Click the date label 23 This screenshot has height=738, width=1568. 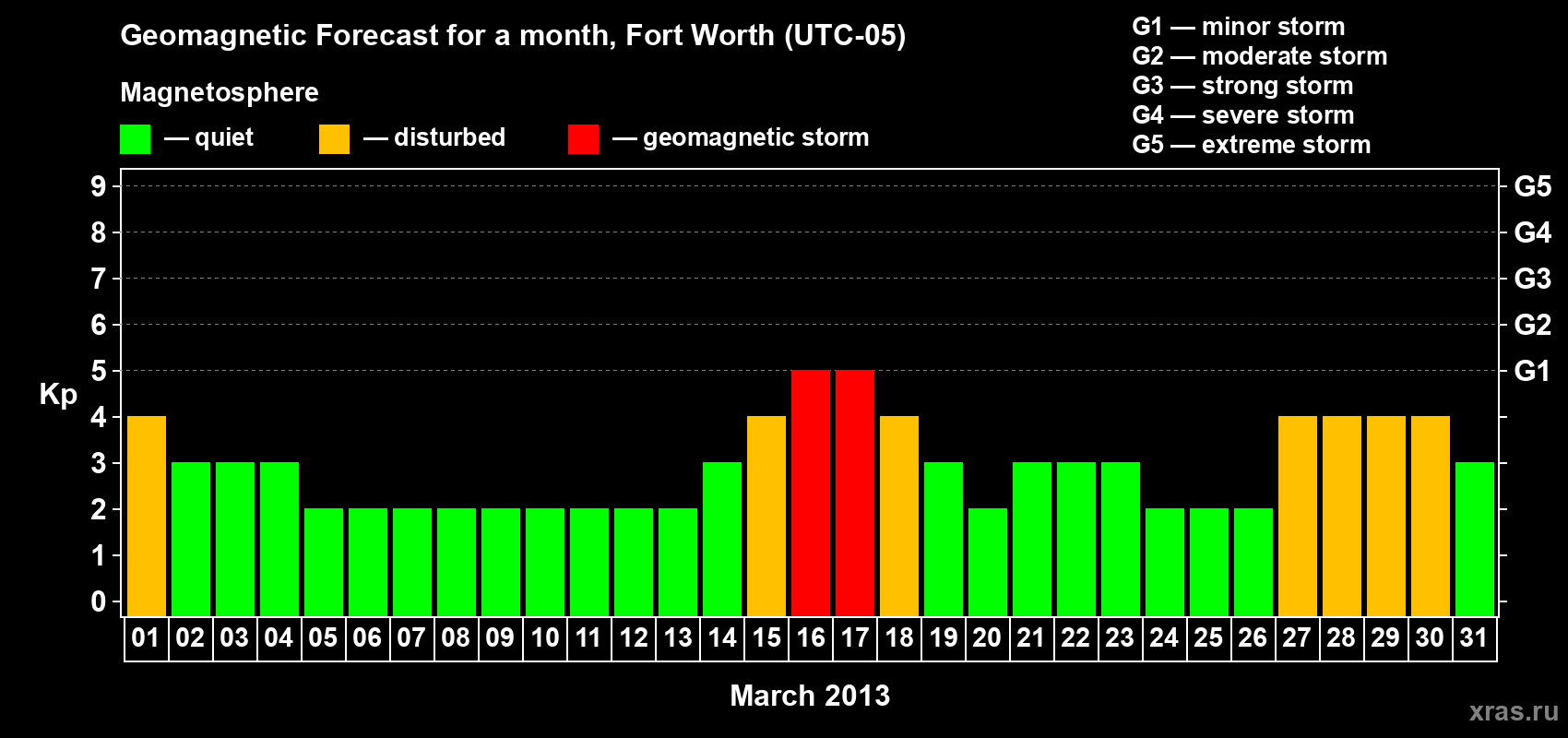coord(1120,638)
